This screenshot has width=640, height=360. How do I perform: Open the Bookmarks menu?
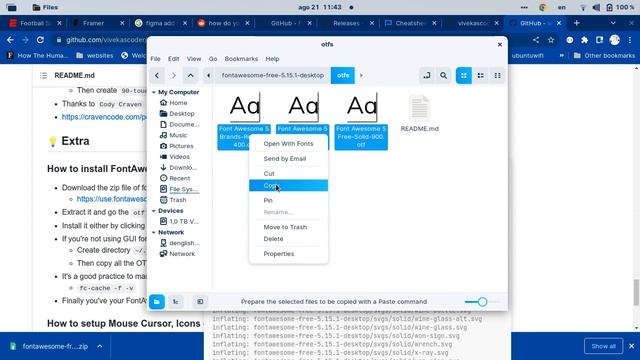(x=241, y=59)
